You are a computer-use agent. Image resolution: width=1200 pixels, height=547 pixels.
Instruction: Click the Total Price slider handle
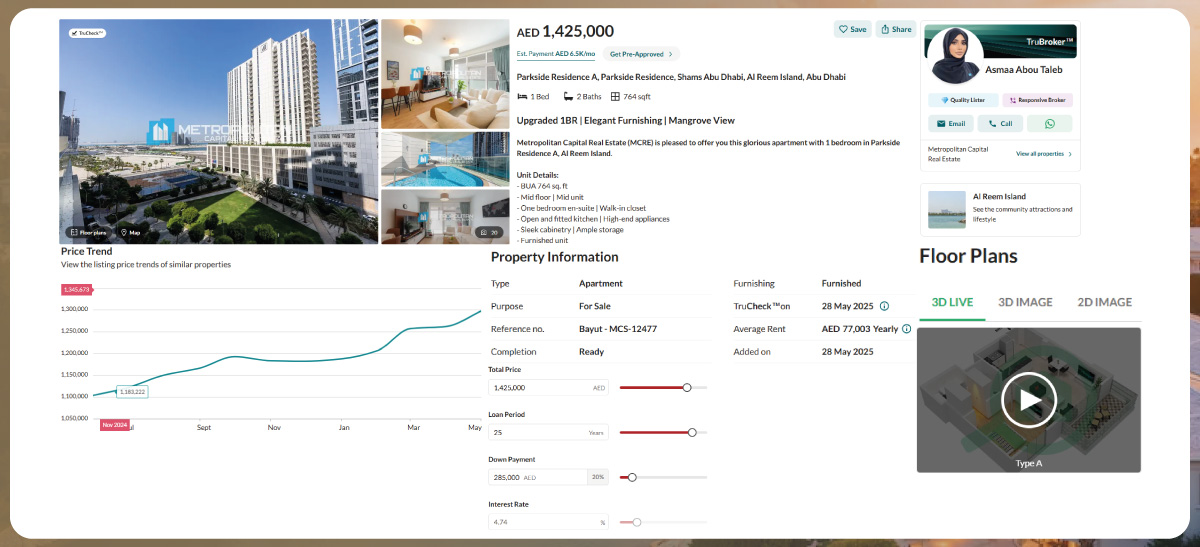[687, 387]
